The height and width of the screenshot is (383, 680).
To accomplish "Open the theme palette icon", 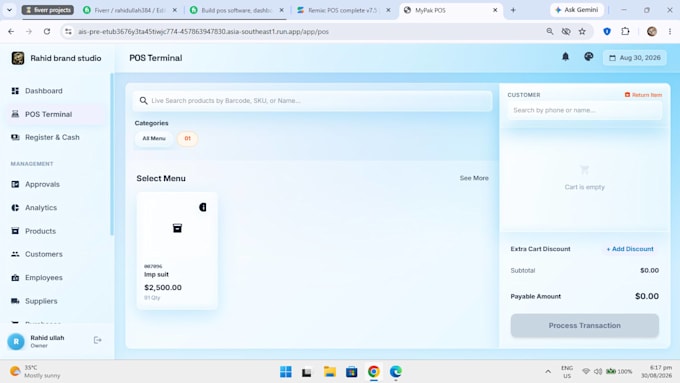I will pos(588,57).
